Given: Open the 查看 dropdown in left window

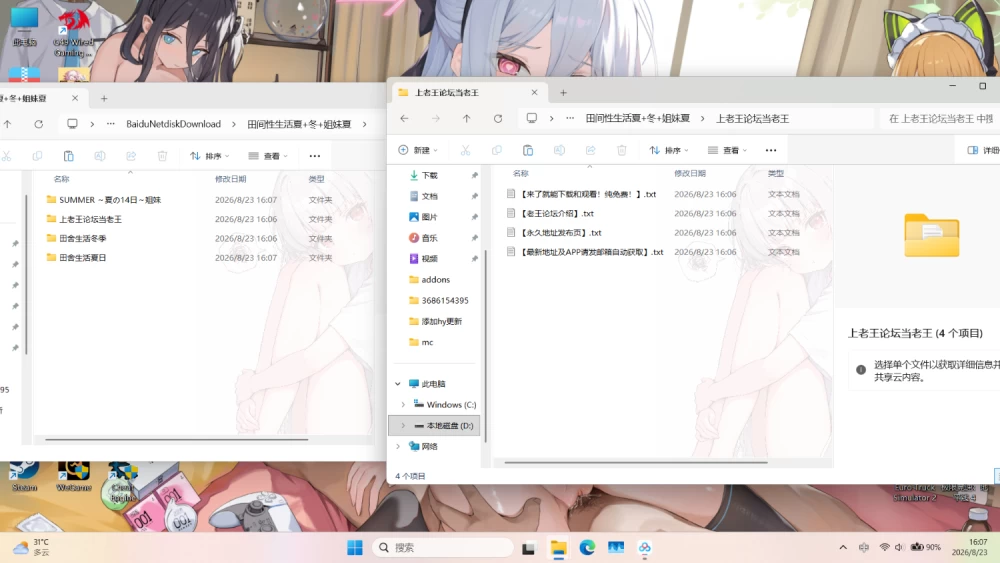Looking at the screenshot, I should point(268,156).
